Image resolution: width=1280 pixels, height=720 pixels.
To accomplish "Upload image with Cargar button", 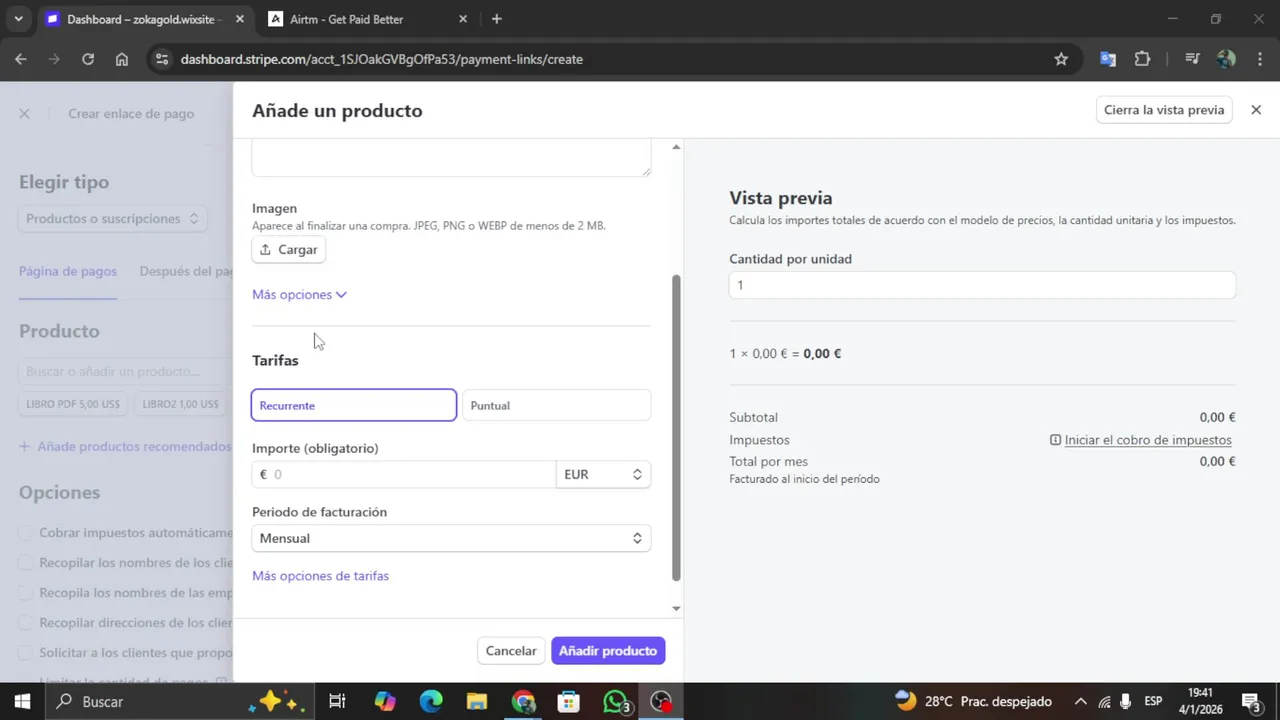I will coord(288,250).
